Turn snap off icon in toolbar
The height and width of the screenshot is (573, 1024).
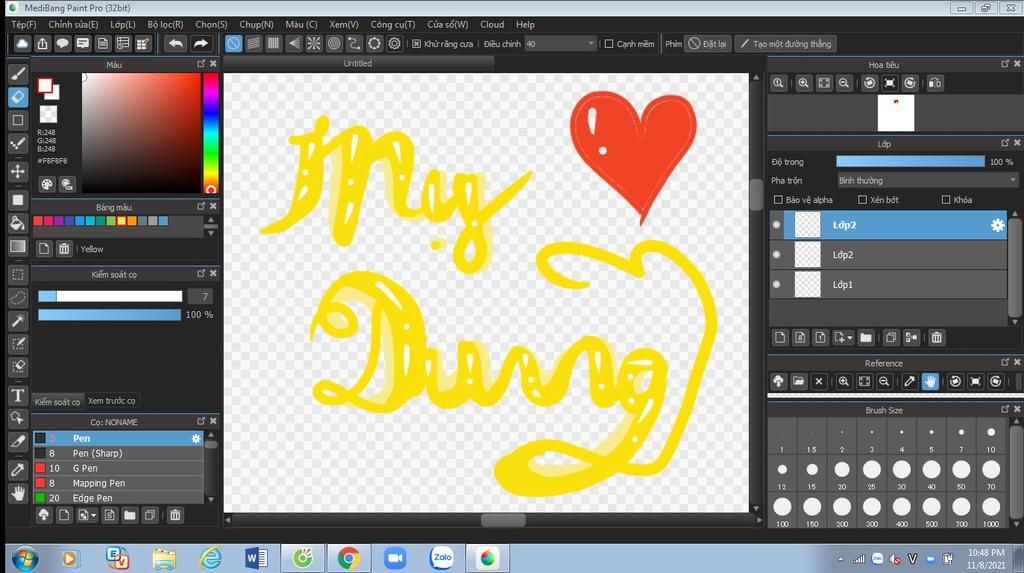[233, 44]
